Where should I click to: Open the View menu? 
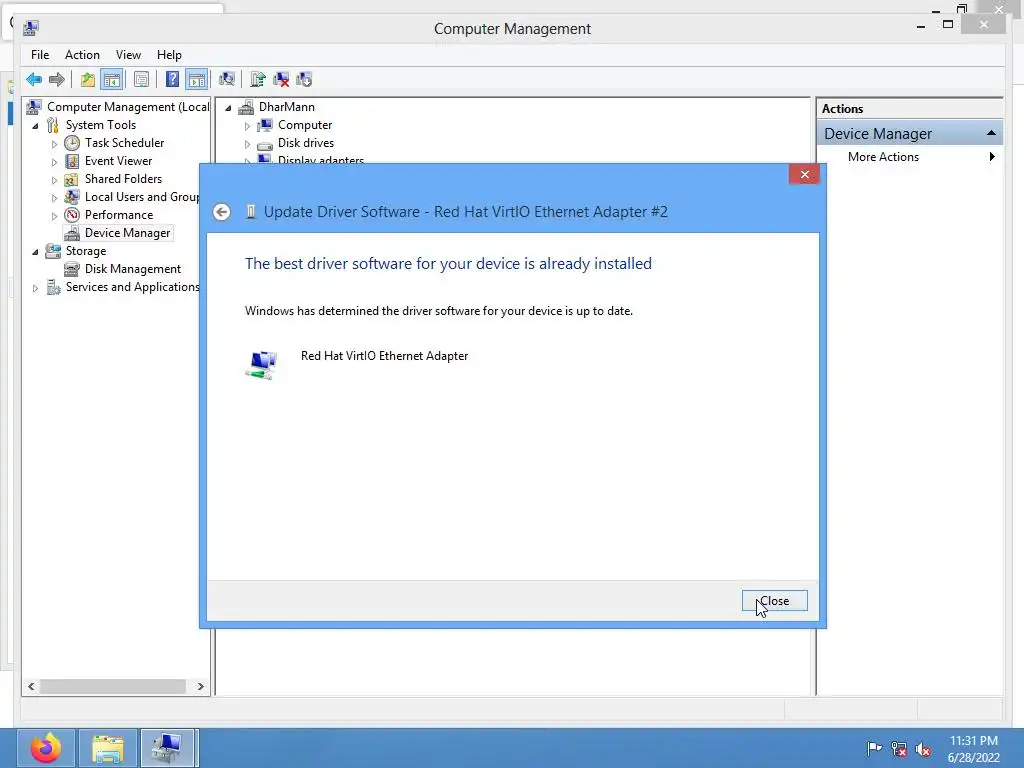pos(128,55)
